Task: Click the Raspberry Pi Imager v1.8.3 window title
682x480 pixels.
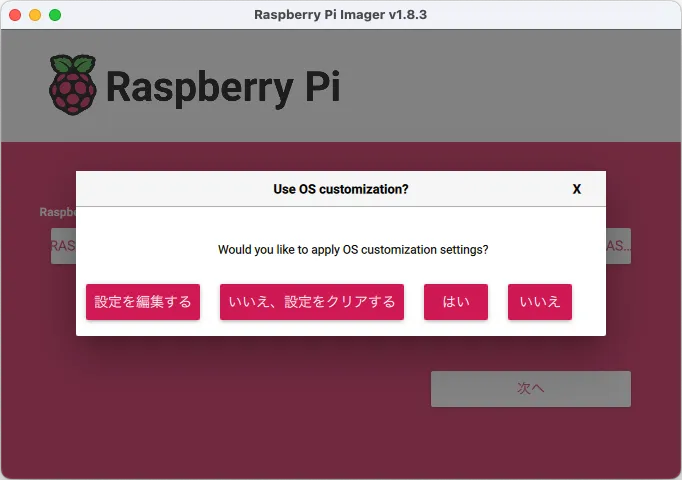Action: click(x=341, y=15)
